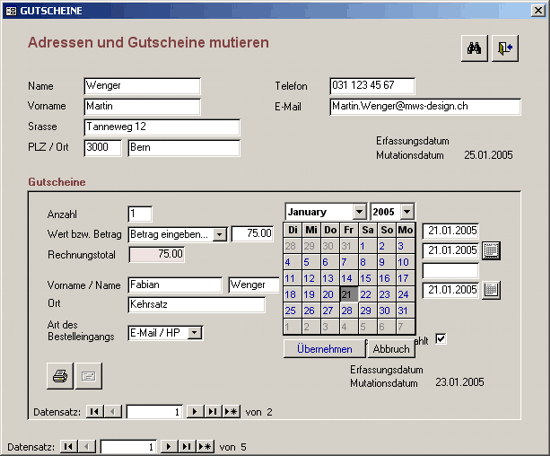Screen dimensions: 550x457
Task: Jump to last record in bottom navigator
Action: coord(187,446)
